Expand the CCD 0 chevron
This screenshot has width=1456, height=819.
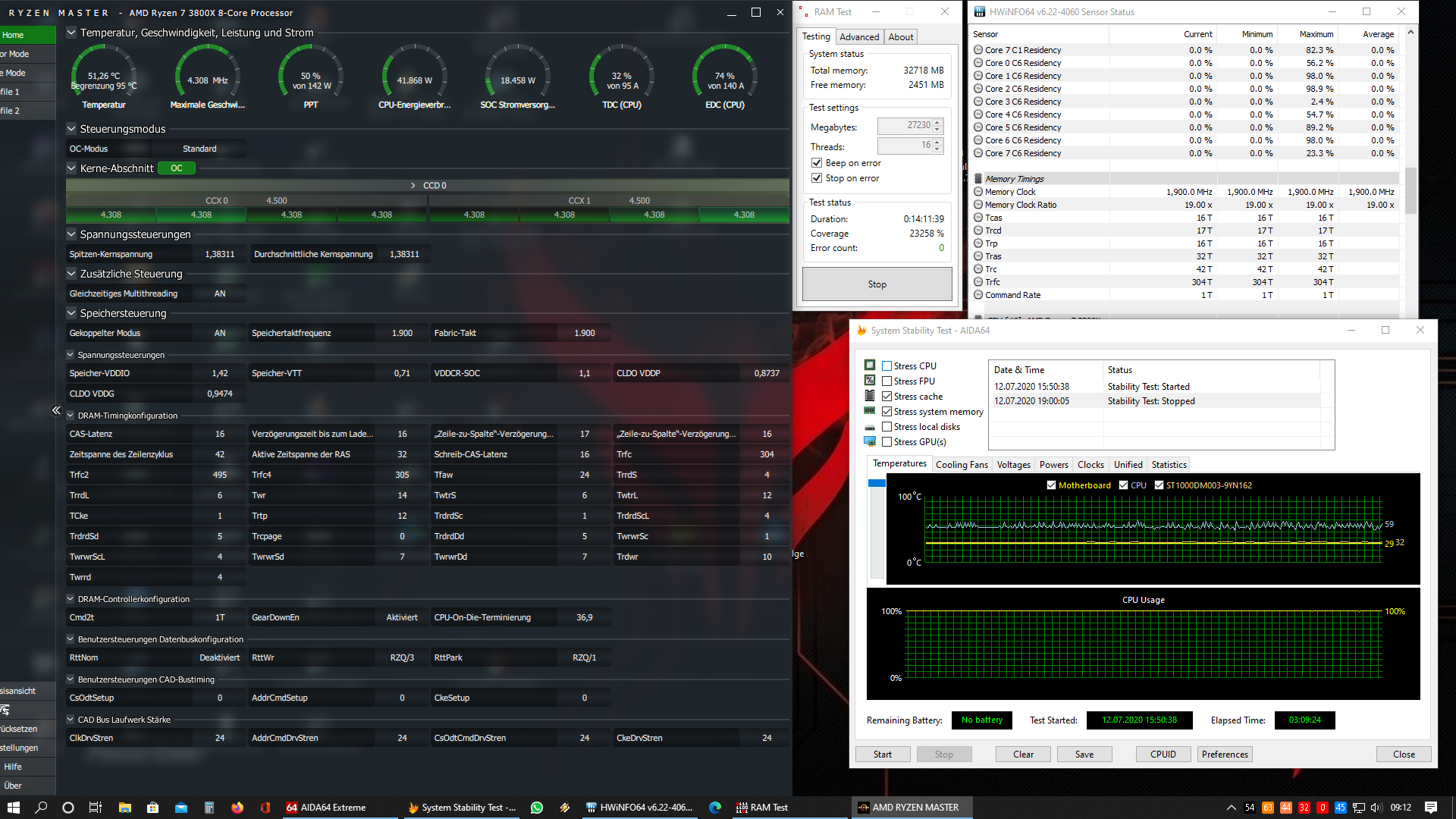(x=413, y=186)
